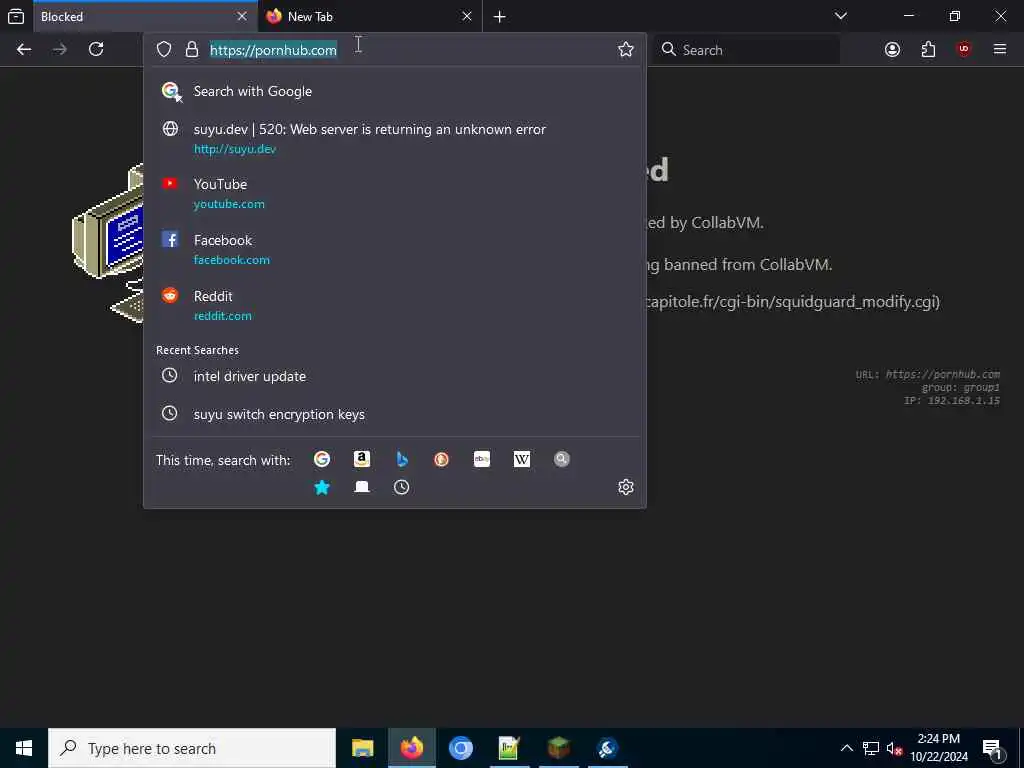This screenshot has height=768, width=1024.
Task: Search this time with Amazon icon
Action: [362, 459]
